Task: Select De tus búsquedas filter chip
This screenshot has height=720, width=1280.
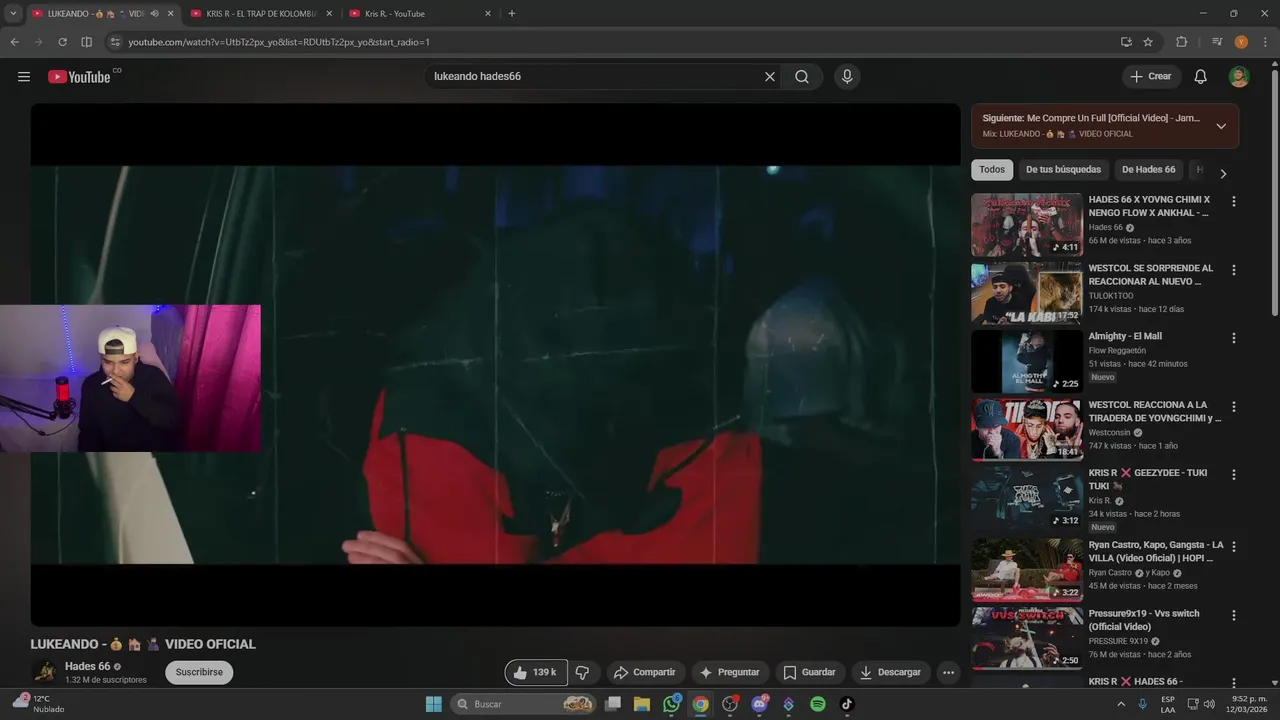Action: [x=1063, y=170]
